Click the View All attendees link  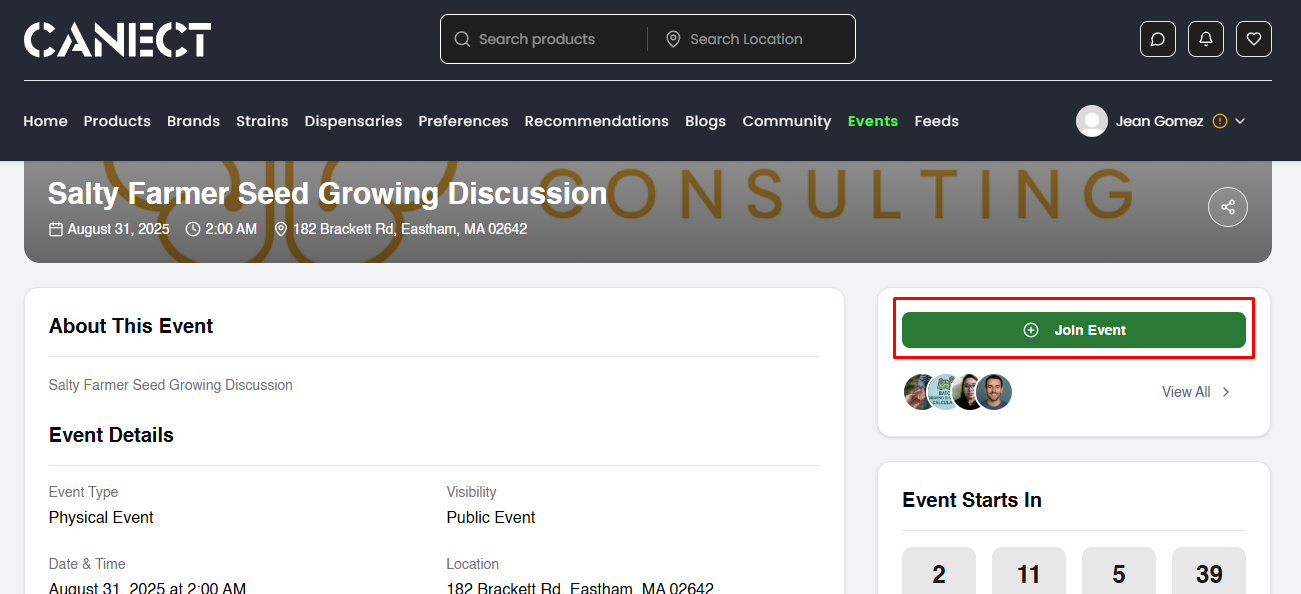[x=1185, y=392]
